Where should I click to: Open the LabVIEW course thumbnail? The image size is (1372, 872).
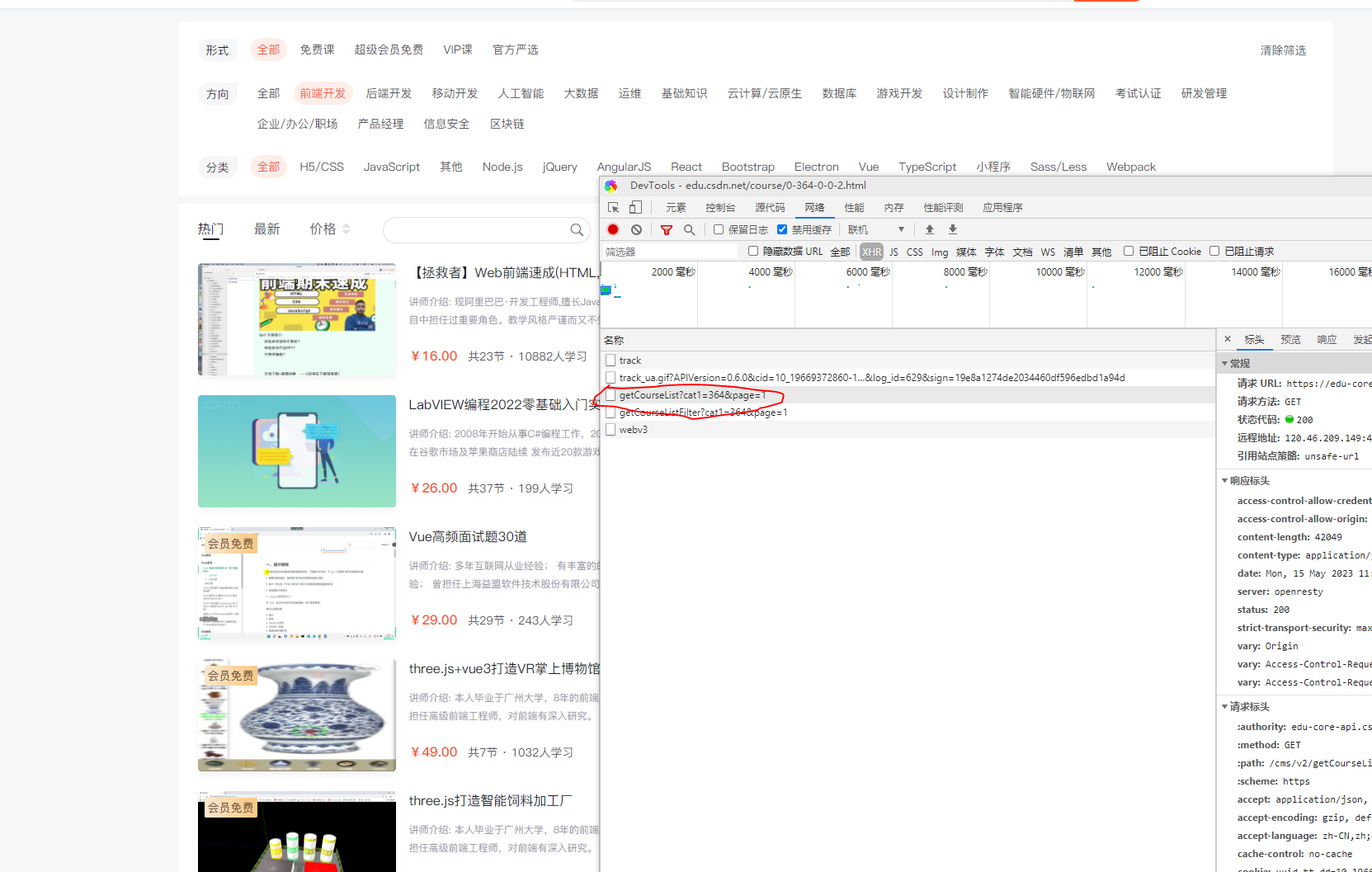pyautogui.click(x=297, y=451)
